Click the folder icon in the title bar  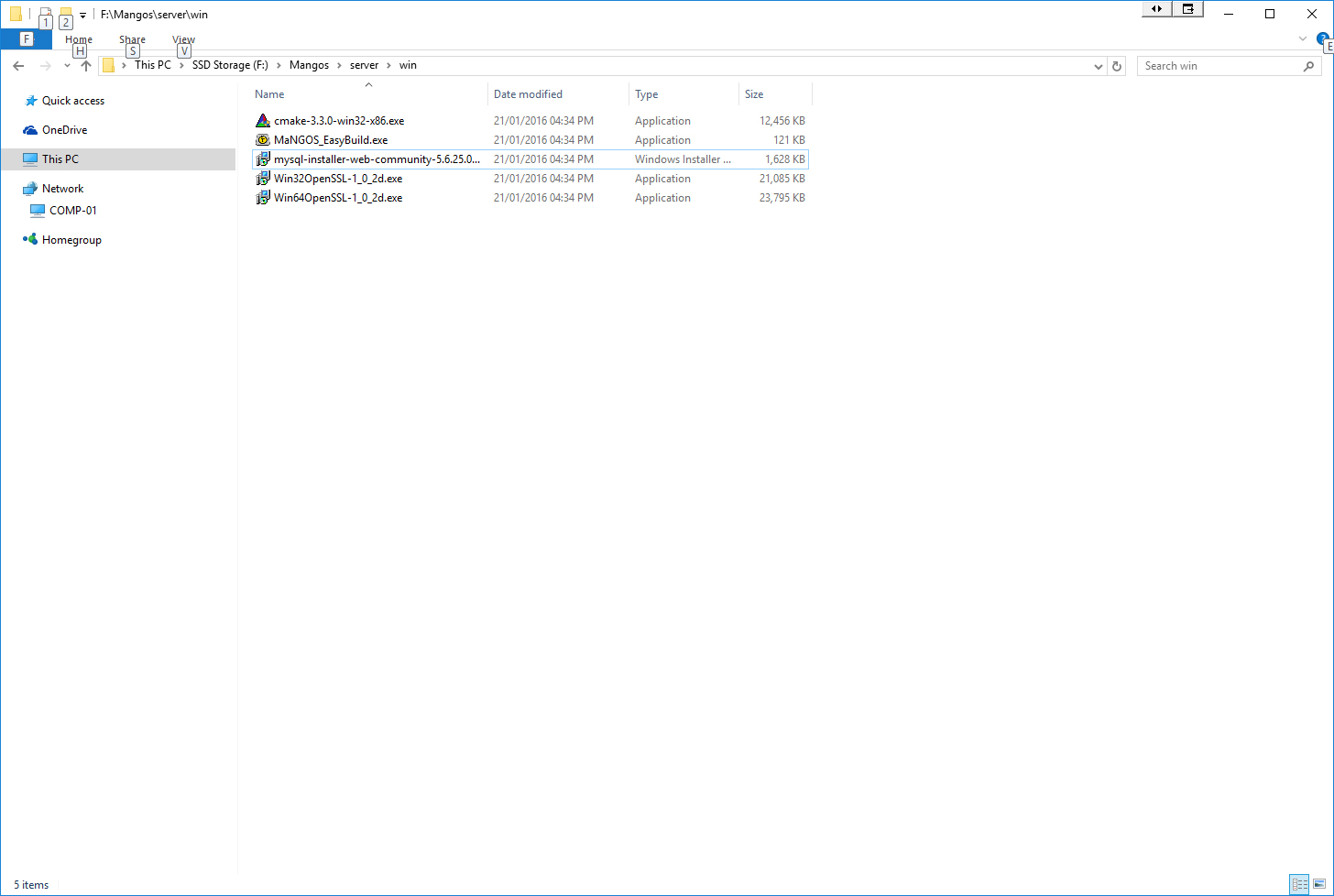16,14
